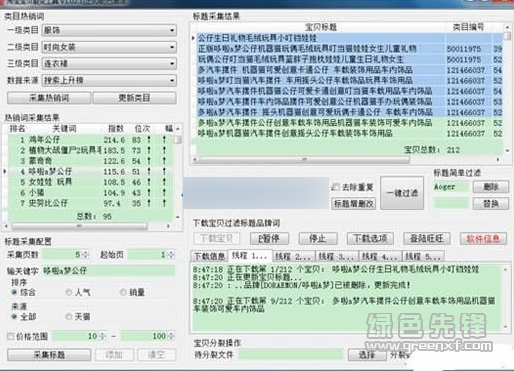Switch to the 线程 2 tab

pyautogui.click(x=293, y=256)
